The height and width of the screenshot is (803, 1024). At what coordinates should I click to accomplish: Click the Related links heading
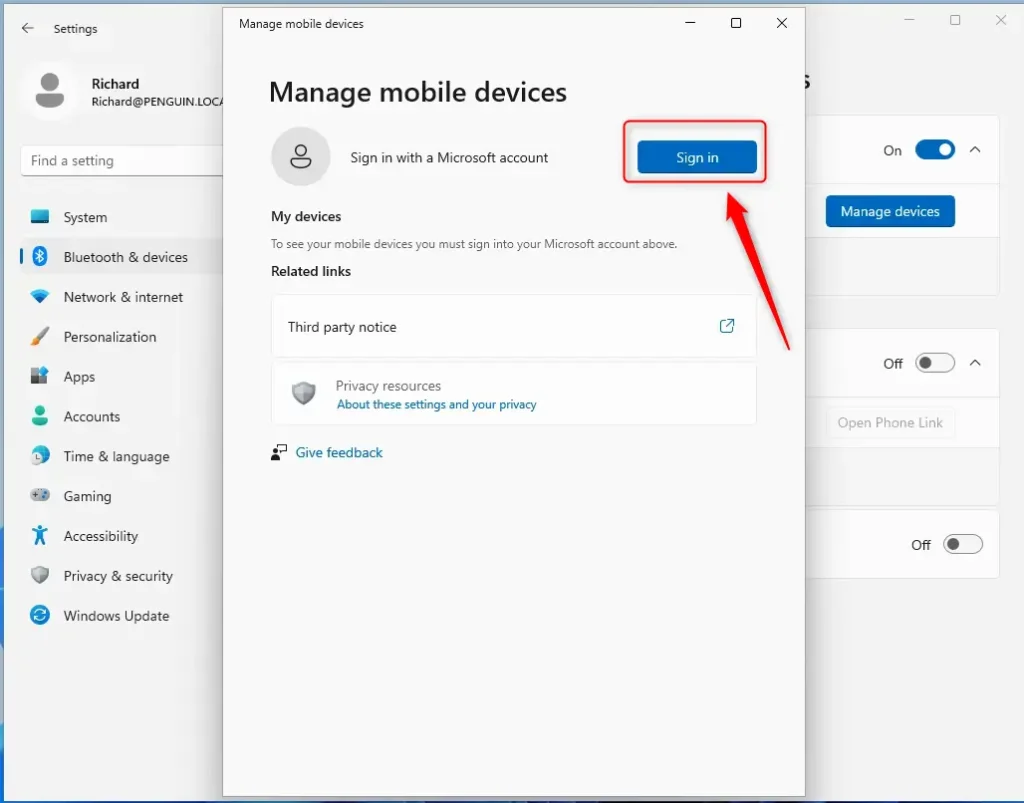coord(311,271)
